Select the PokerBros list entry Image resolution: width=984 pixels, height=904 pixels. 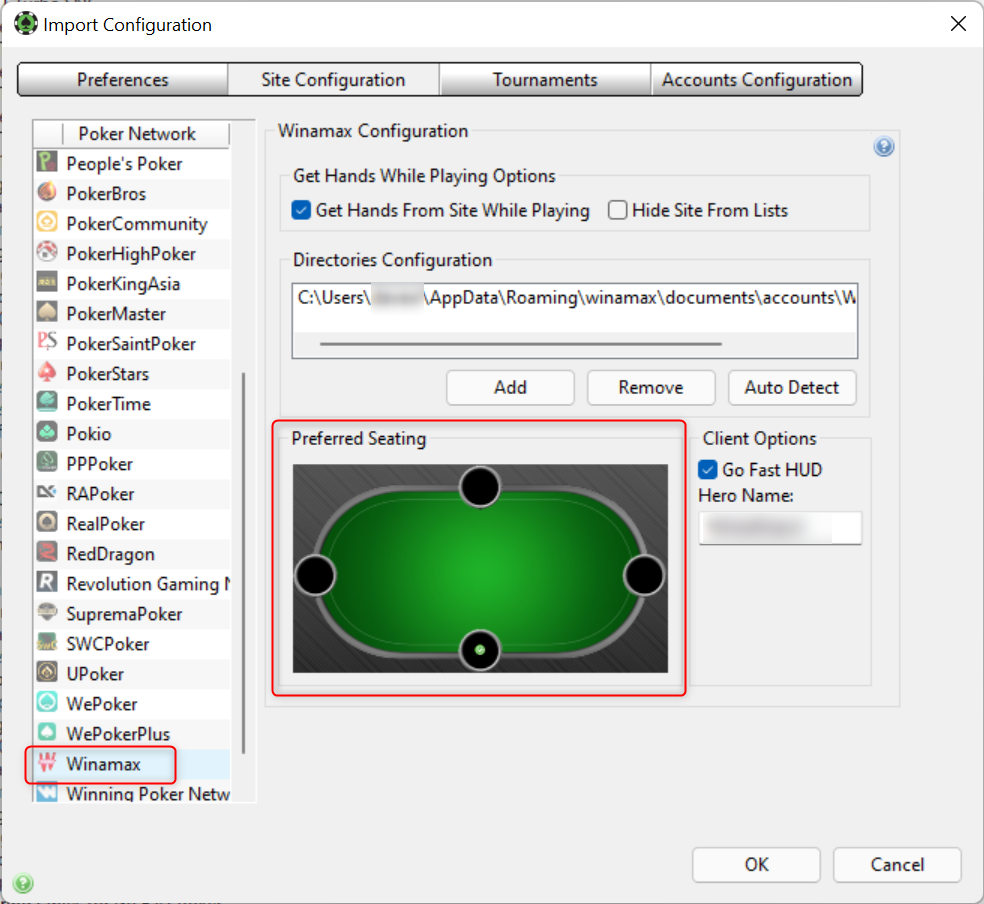133,194
